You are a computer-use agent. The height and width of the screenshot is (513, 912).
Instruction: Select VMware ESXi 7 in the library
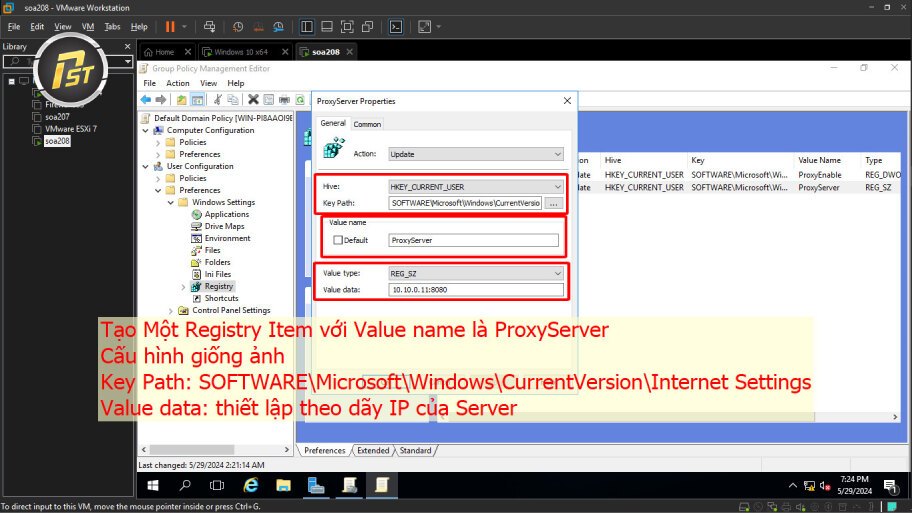[x=70, y=129]
